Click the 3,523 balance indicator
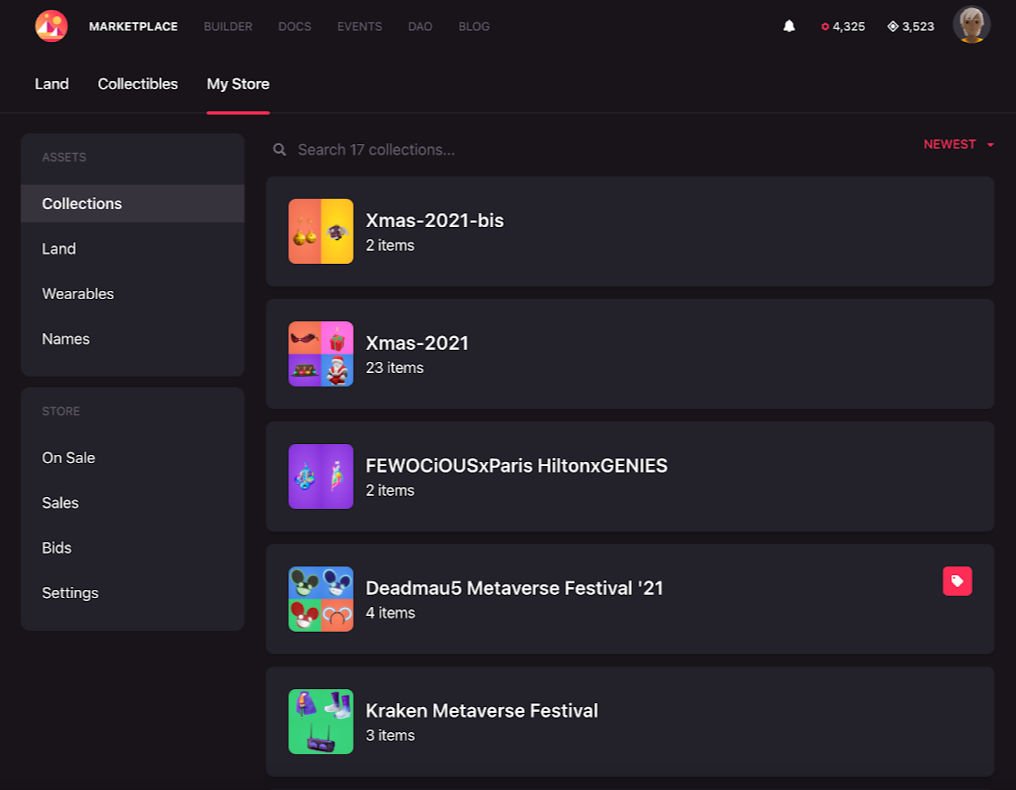The width and height of the screenshot is (1016, 790). [x=910, y=27]
